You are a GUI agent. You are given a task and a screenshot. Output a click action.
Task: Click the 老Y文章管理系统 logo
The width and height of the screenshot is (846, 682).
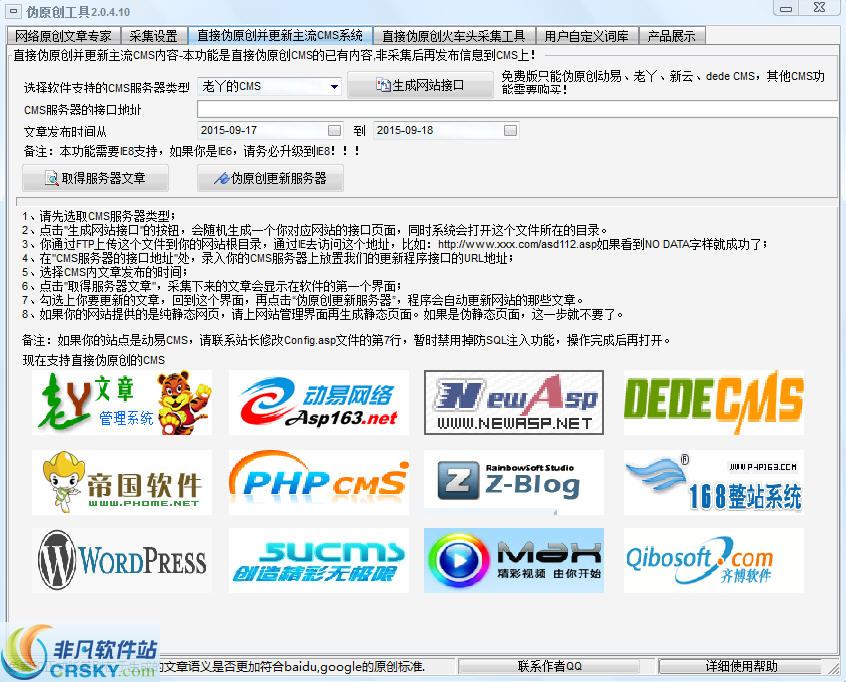pyautogui.click(x=122, y=403)
